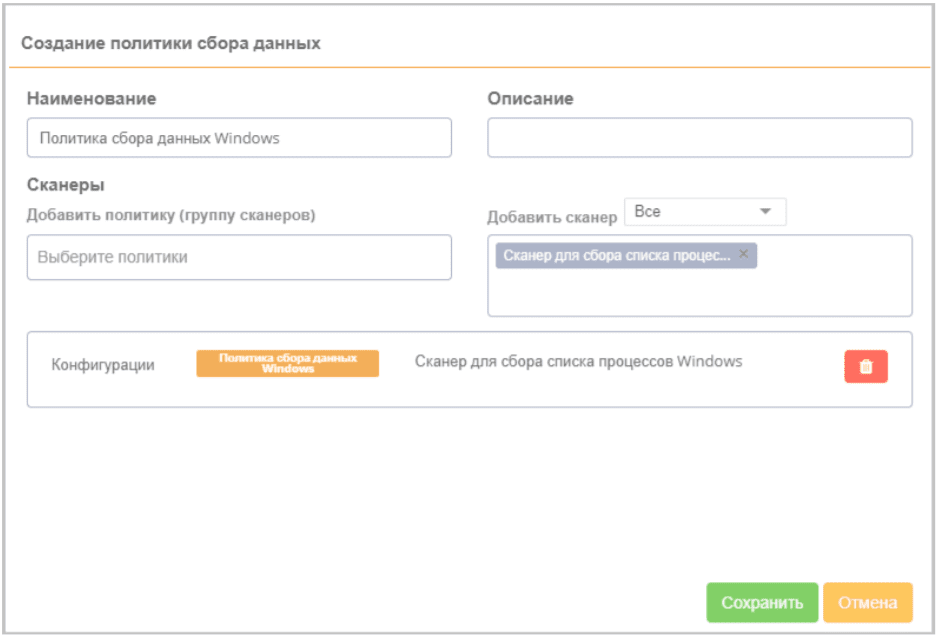This screenshot has height=636, width=938.
Task: Open the "Выберите политики" policy selector
Action: tap(239, 257)
